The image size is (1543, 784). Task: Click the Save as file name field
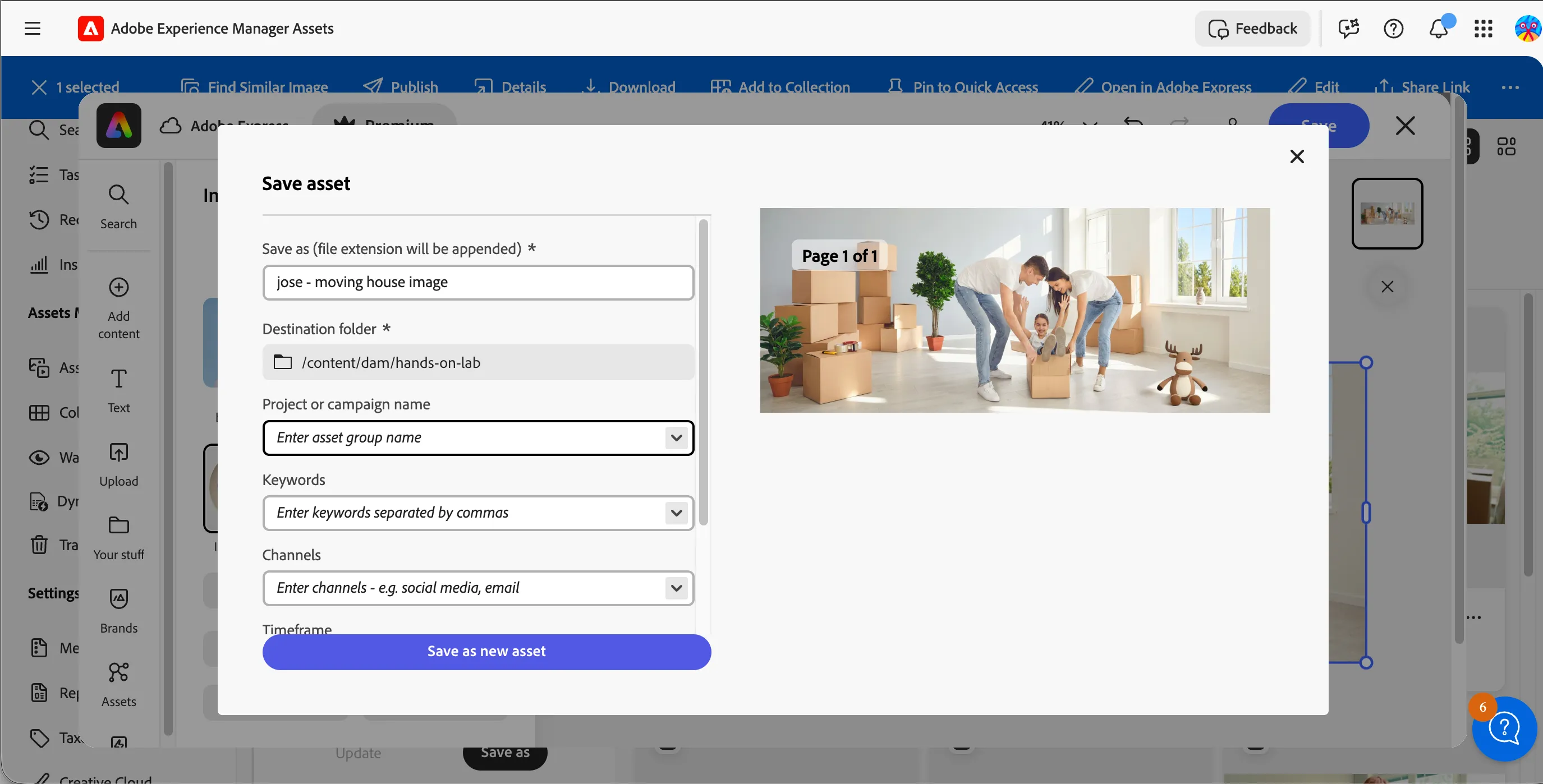(x=478, y=282)
